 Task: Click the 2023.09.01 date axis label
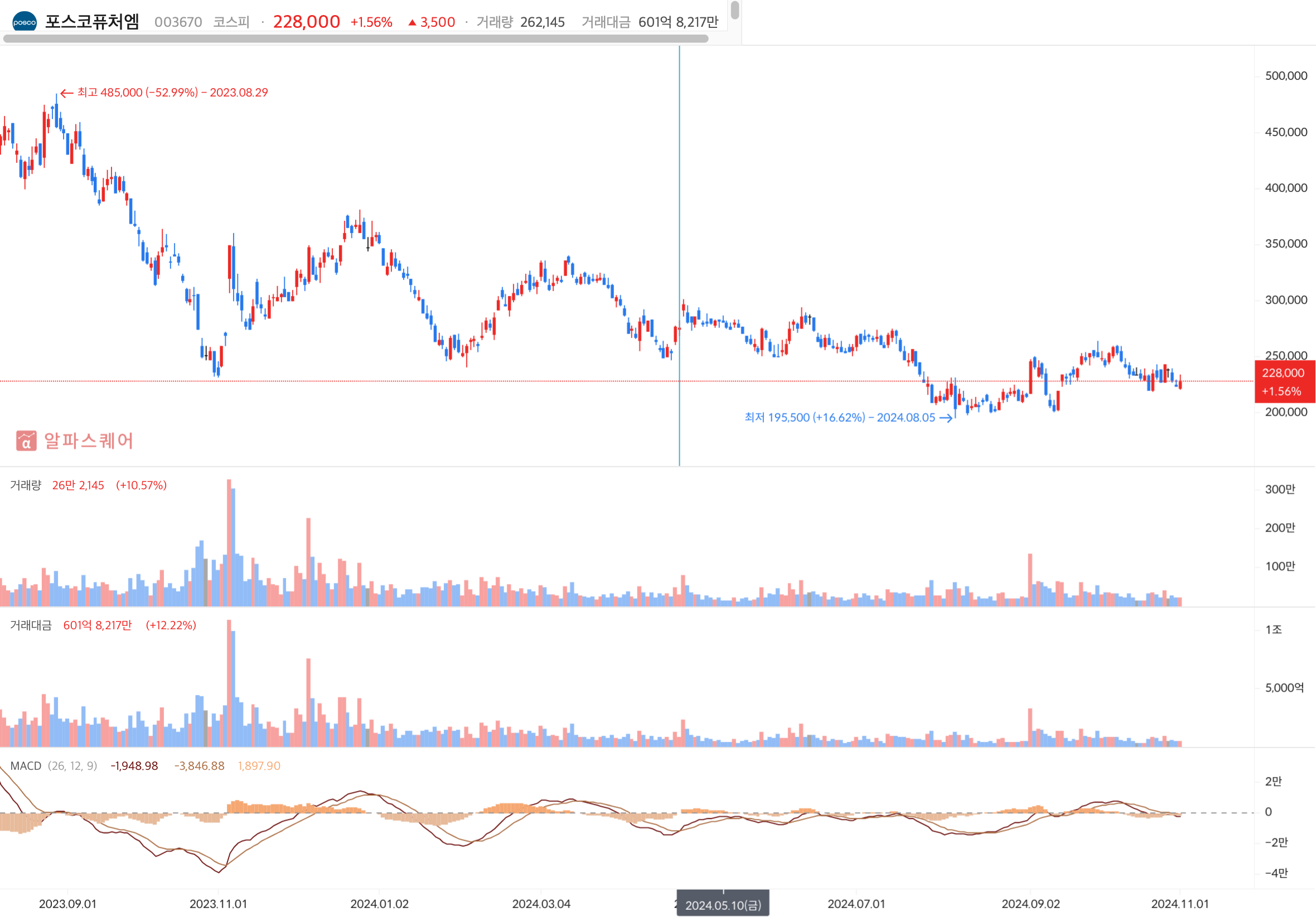[x=67, y=904]
